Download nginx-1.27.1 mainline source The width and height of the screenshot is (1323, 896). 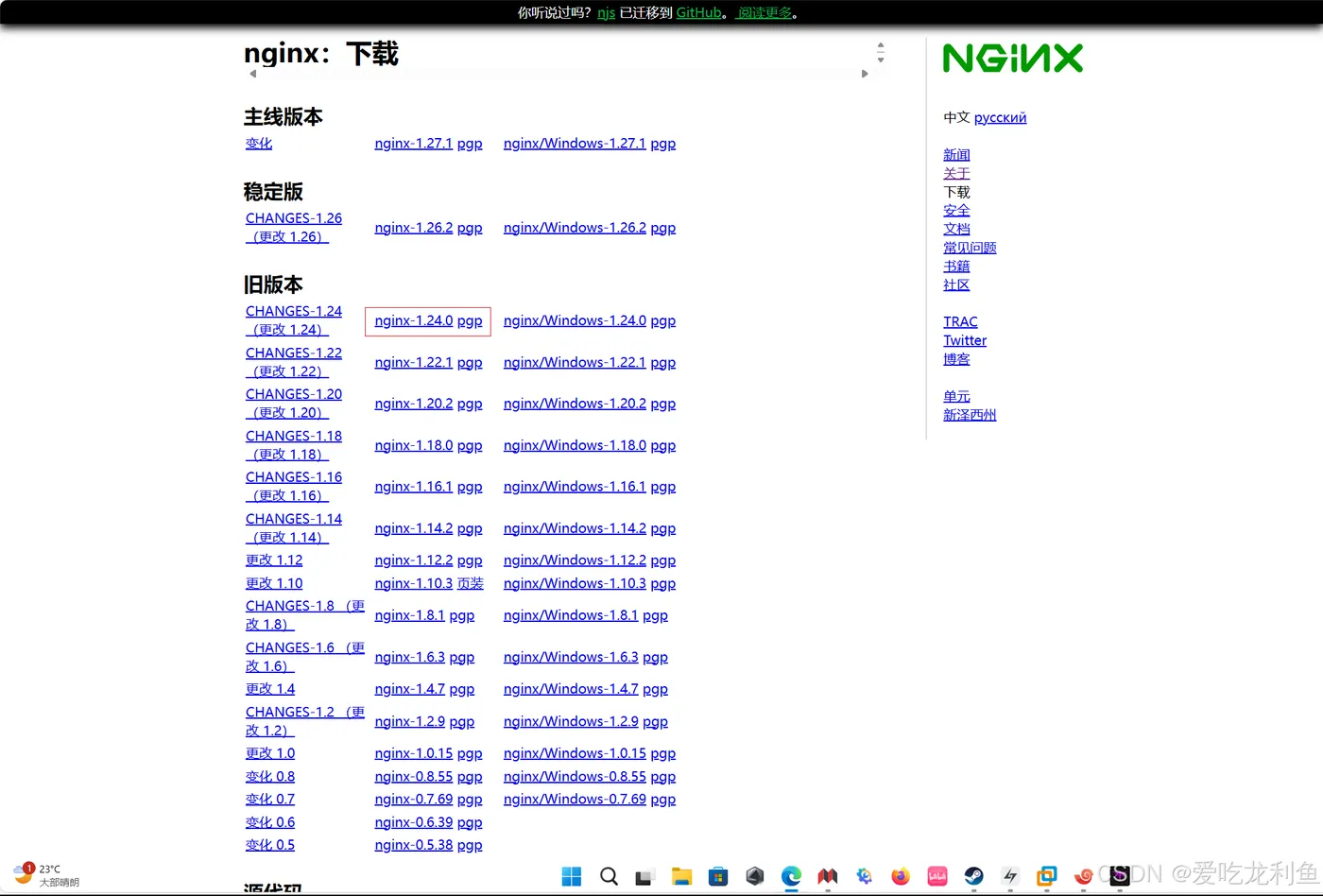point(414,144)
